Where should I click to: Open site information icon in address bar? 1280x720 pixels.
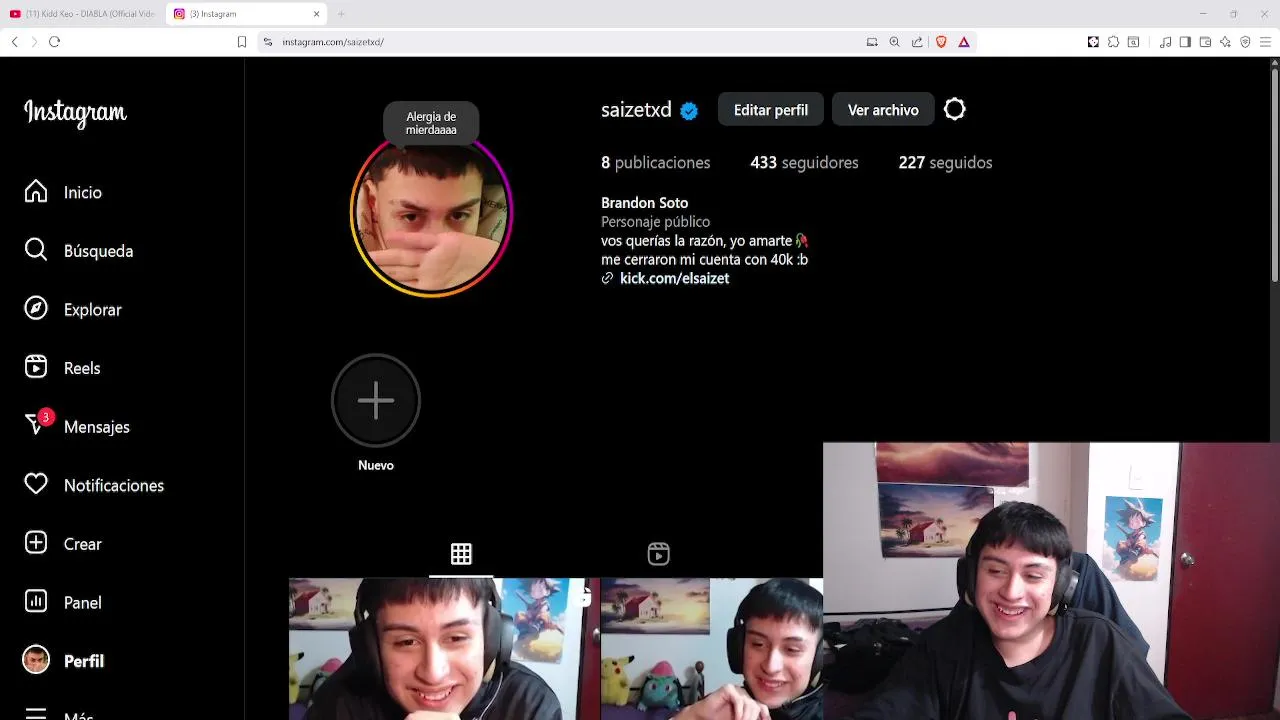(268, 42)
